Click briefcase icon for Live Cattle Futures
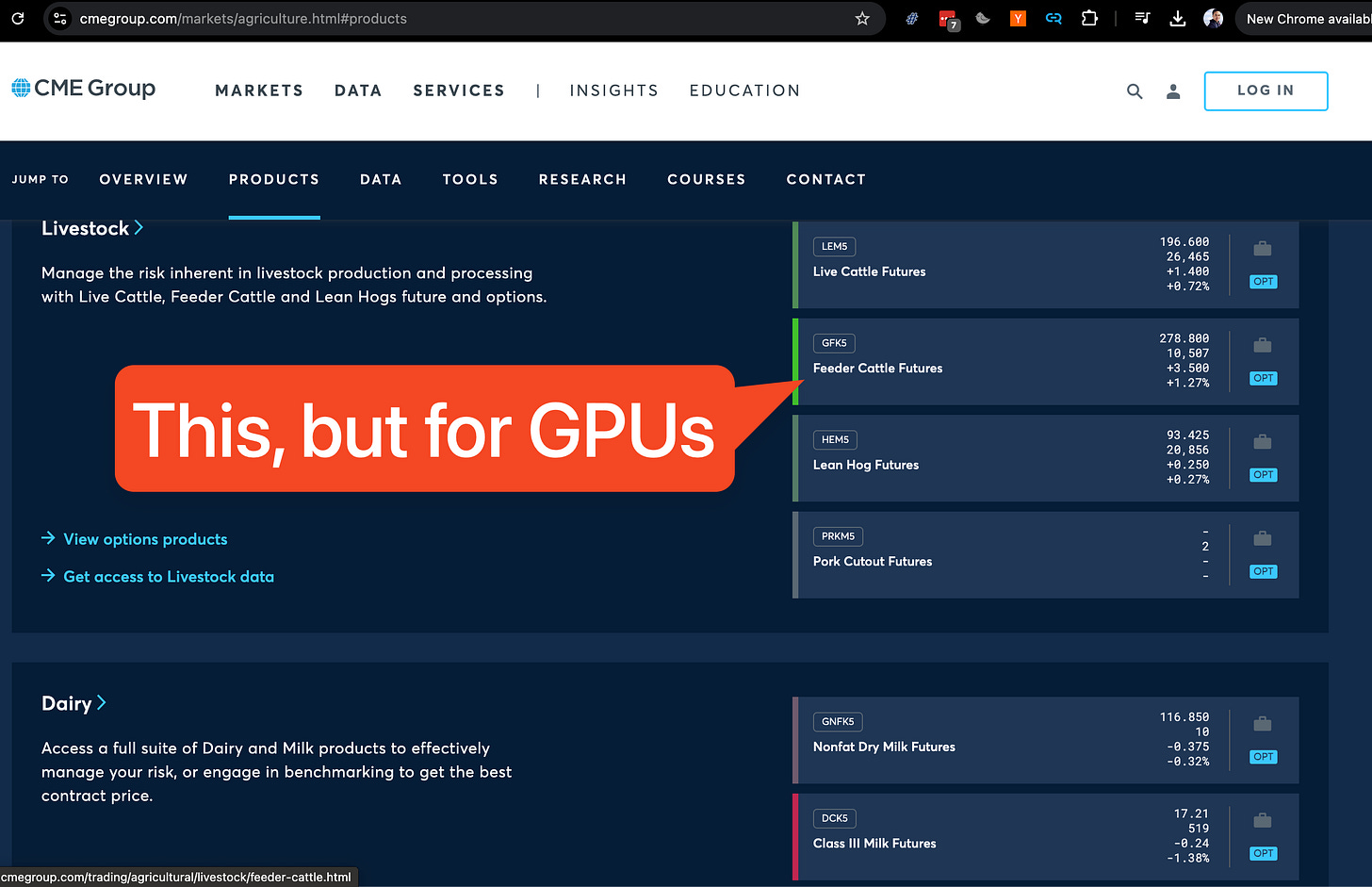 (1263, 249)
